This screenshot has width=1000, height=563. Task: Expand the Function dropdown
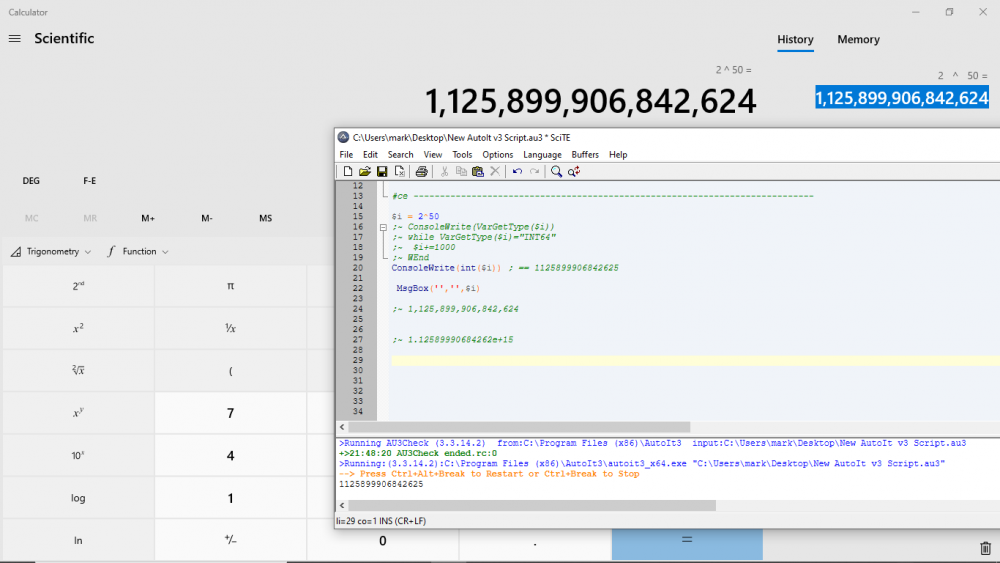[138, 252]
